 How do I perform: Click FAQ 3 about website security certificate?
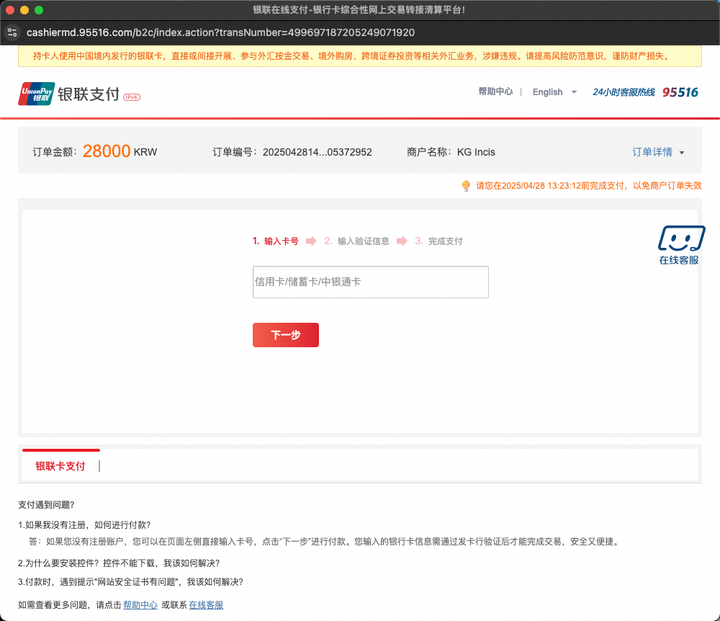pyautogui.click(x=130, y=582)
